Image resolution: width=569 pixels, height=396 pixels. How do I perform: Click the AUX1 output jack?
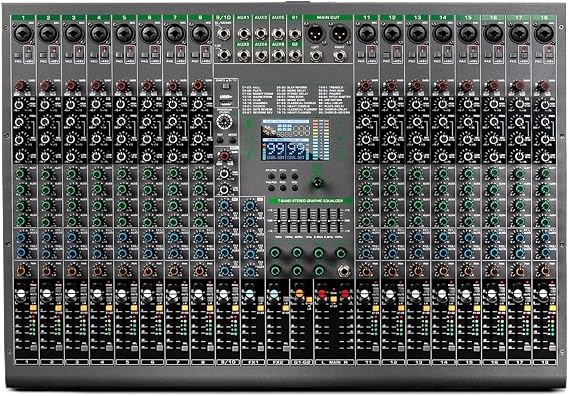(243, 34)
